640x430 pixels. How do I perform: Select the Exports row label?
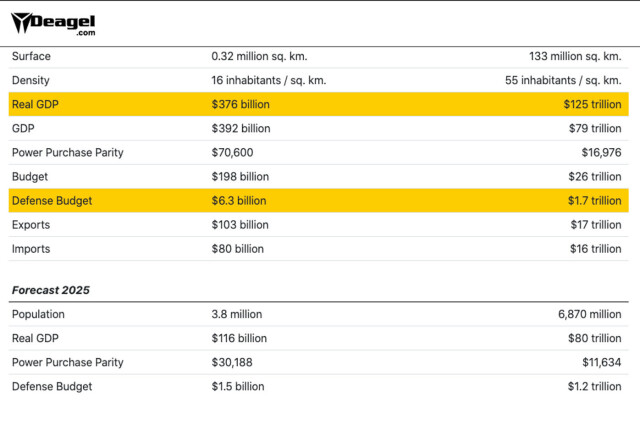[32, 225]
